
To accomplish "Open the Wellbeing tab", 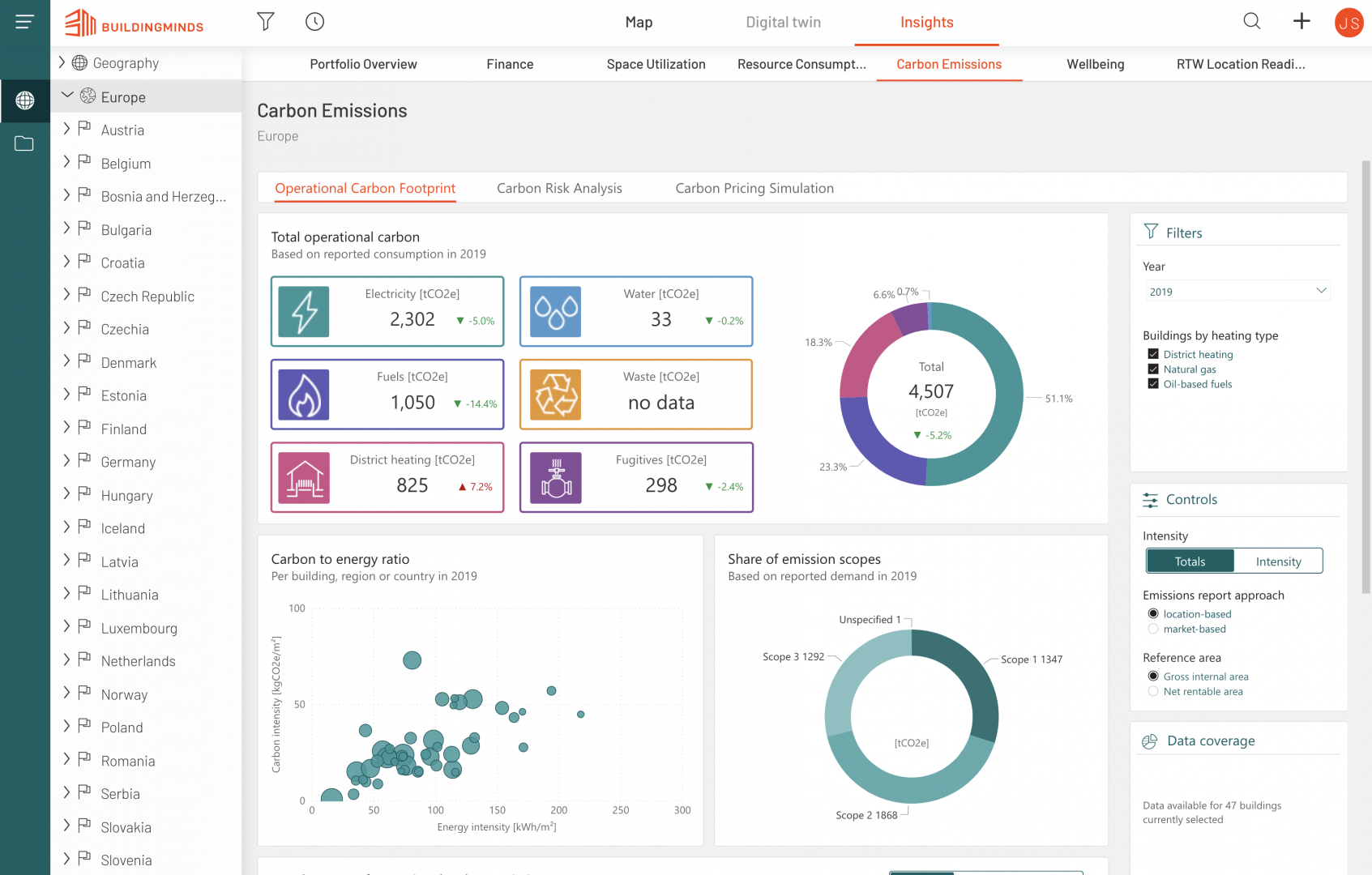I will coord(1095,64).
